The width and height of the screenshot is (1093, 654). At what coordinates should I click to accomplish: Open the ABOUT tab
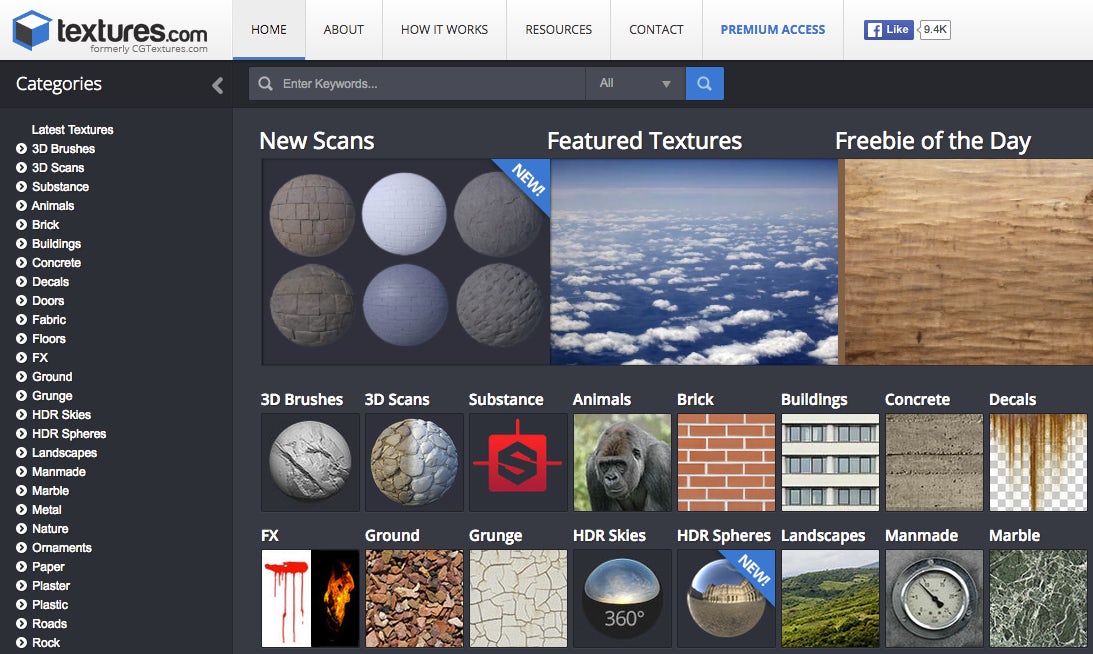(344, 29)
